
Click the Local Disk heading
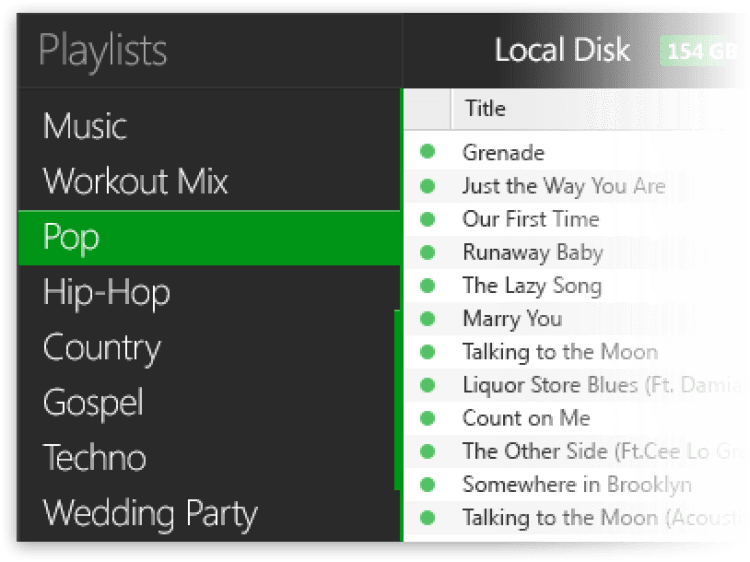562,50
